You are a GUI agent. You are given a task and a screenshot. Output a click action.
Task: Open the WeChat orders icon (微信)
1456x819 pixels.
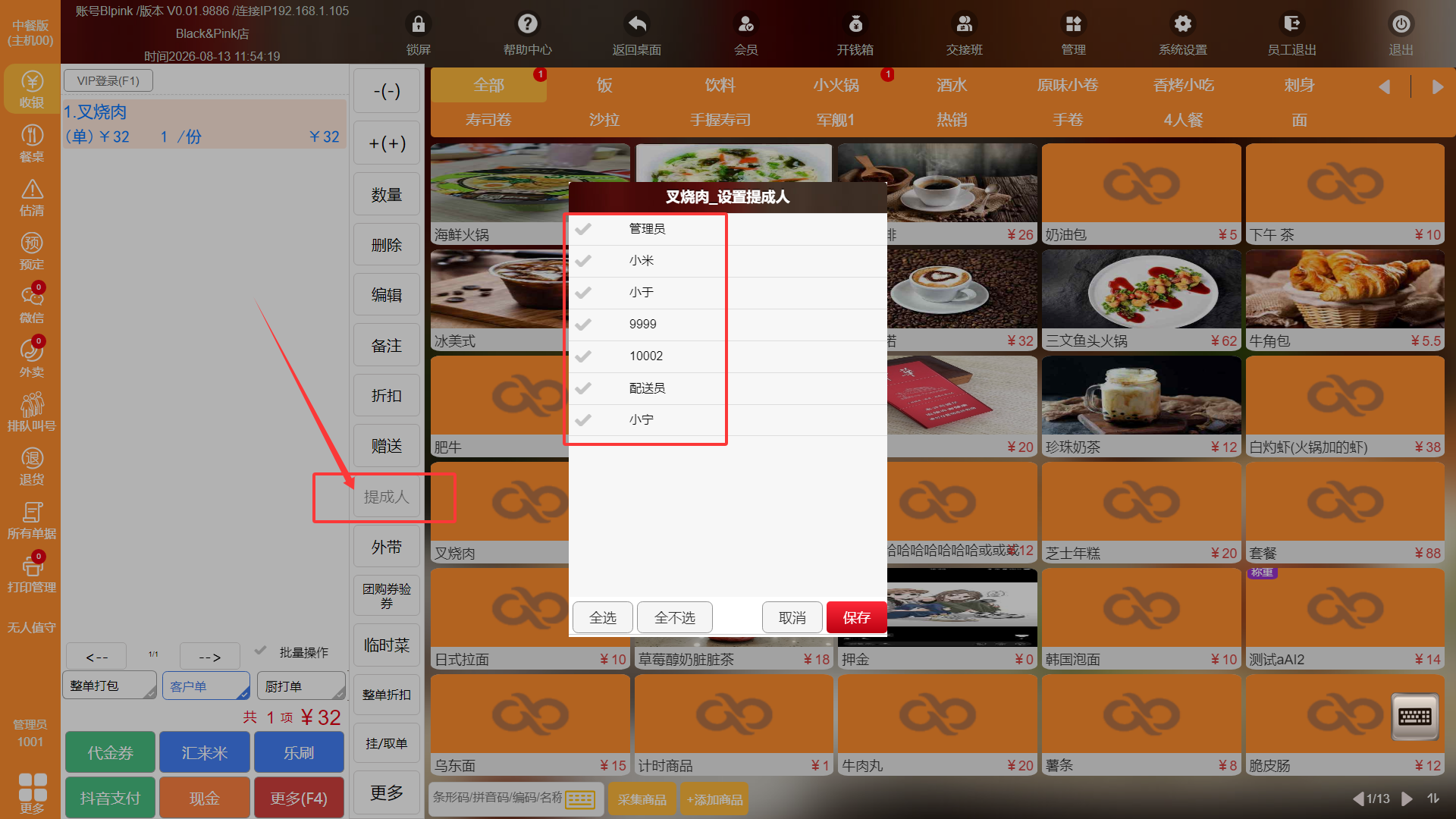tap(32, 297)
